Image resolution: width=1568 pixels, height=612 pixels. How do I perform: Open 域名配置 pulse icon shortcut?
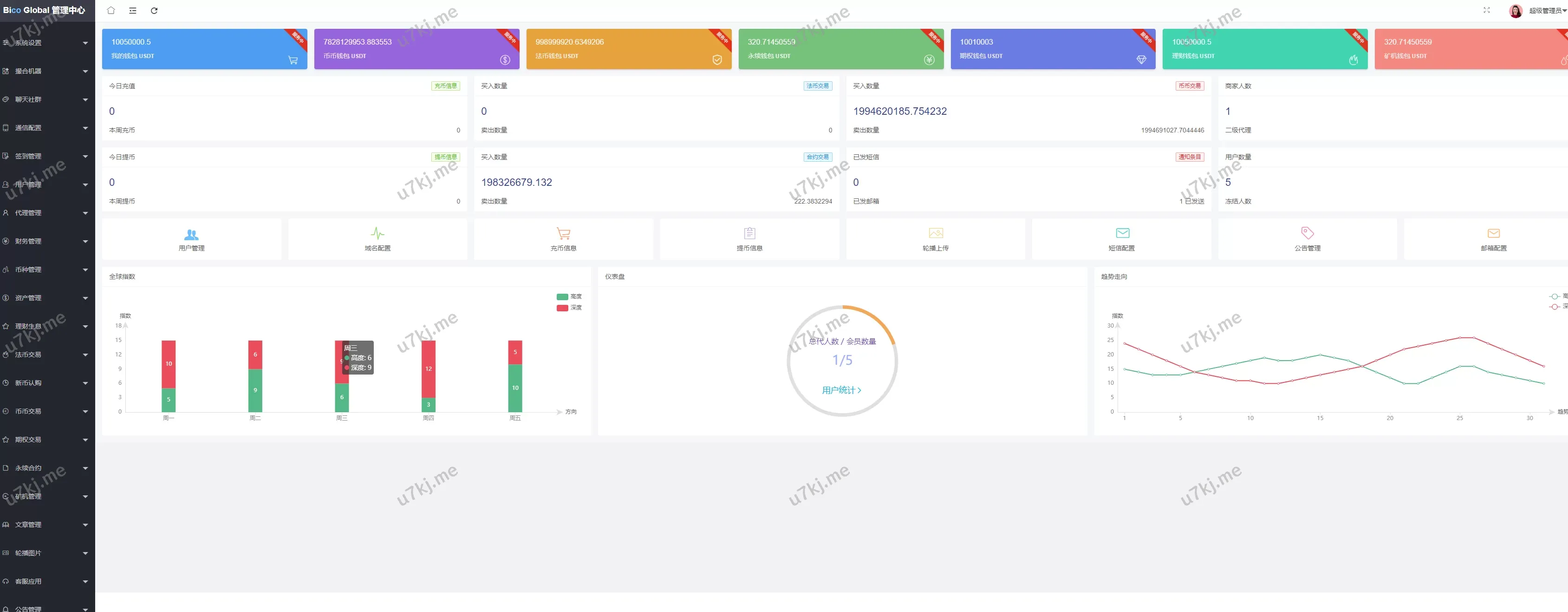[x=377, y=239]
